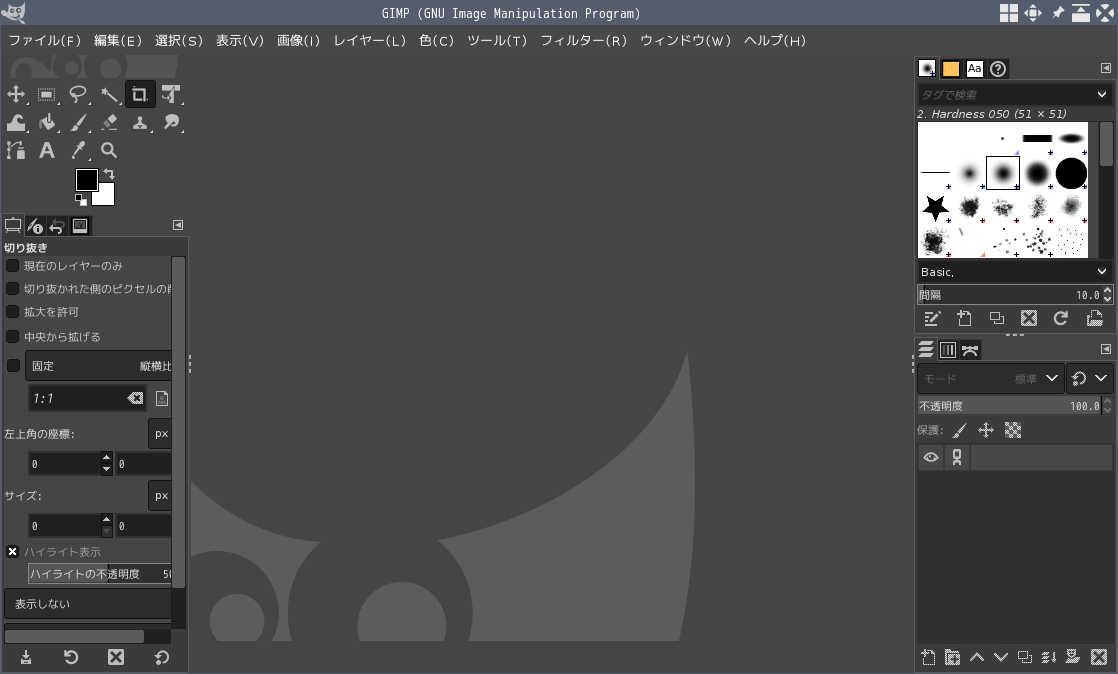Toggle lock pixels paintbrush icon
Viewport: 1118px width, 674px height.
[960, 430]
